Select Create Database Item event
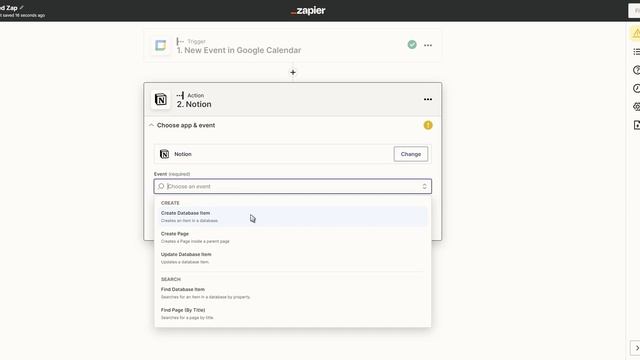640x360 pixels. pos(293,216)
